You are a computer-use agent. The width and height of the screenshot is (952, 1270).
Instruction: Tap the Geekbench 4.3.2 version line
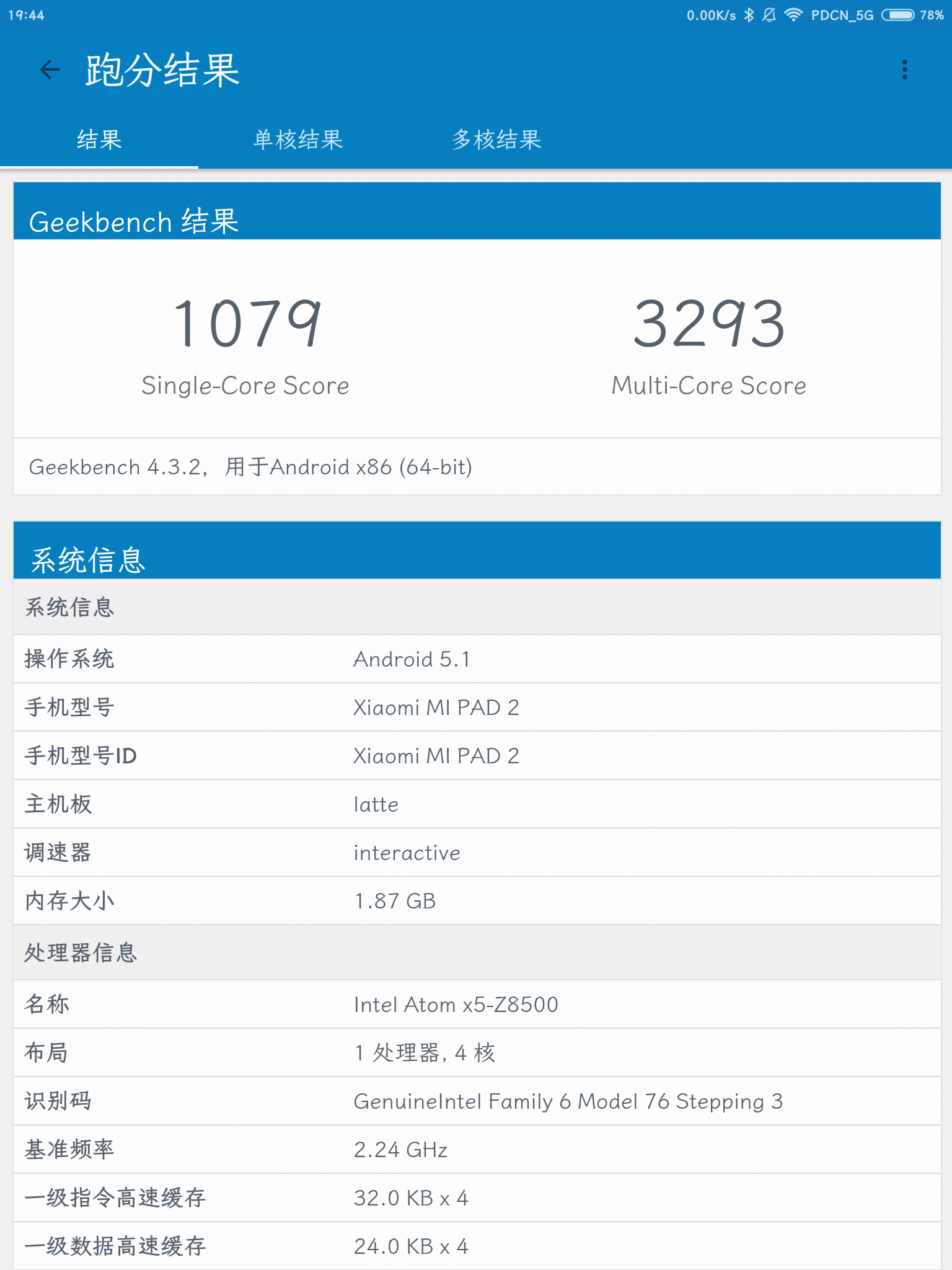(x=250, y=467)
